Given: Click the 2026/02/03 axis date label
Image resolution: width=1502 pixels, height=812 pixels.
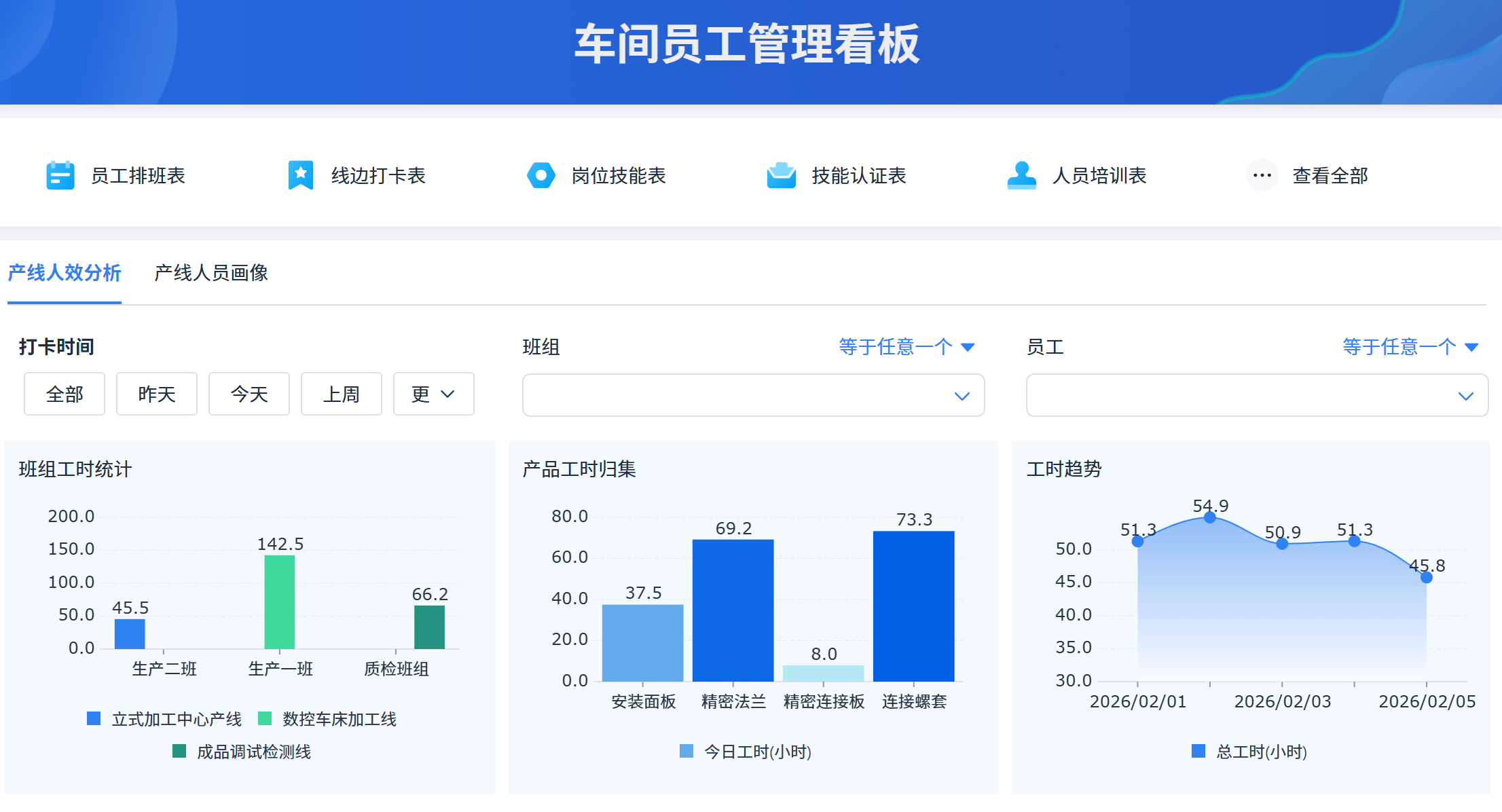Looking at the screenshot, I should 1283,701.
